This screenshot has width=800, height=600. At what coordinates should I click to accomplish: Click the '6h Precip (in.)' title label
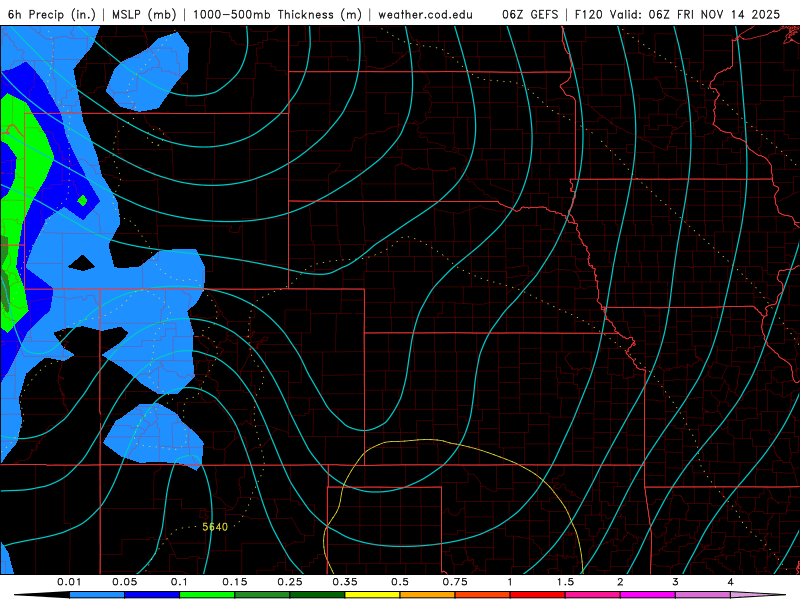(52, 14)
